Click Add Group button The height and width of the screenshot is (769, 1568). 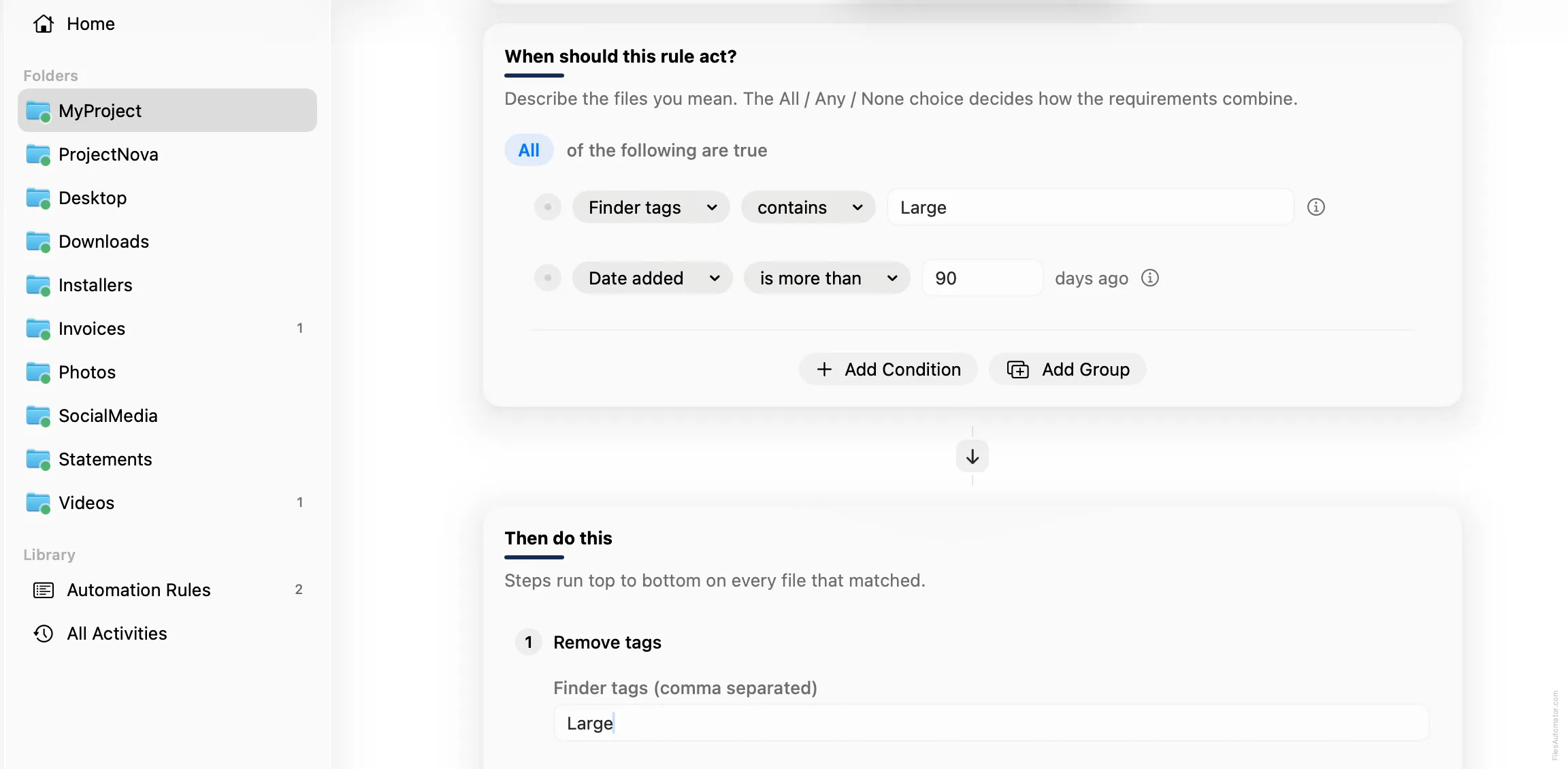1068,370
